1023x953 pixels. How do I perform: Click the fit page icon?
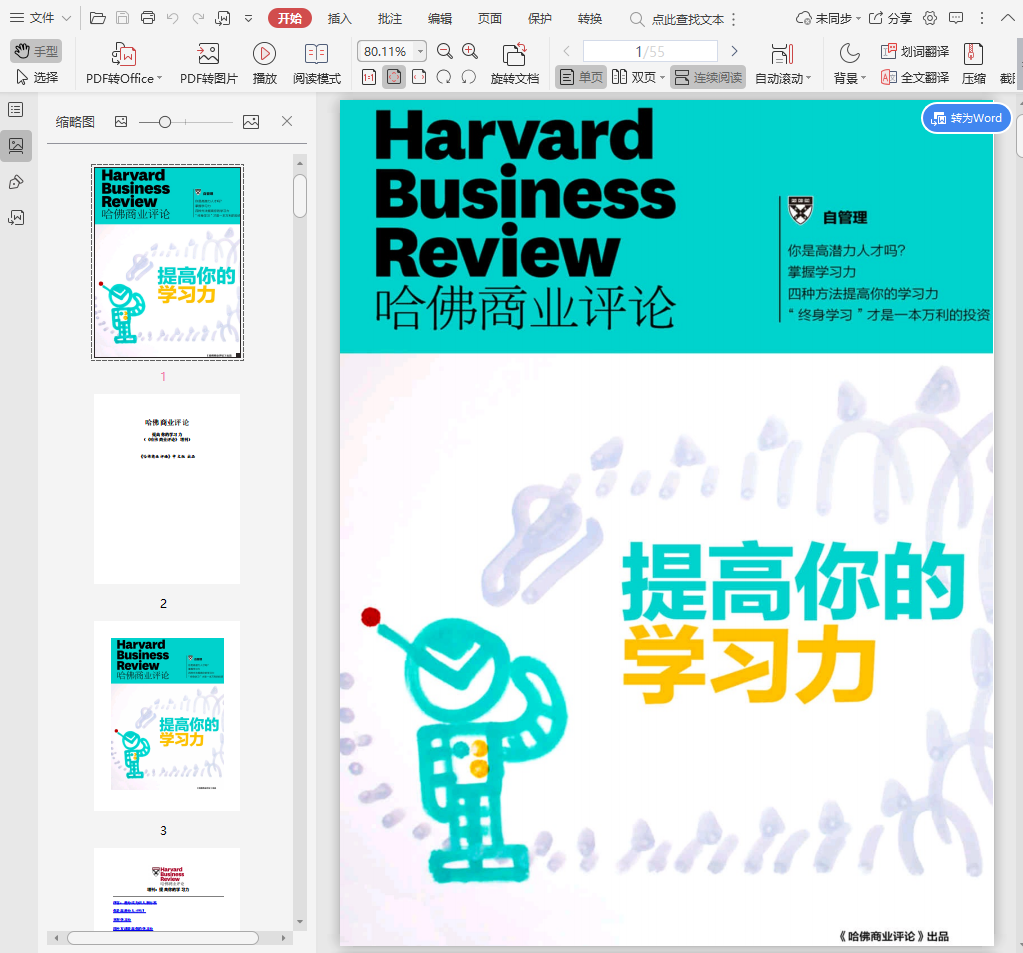coord(394,77)
